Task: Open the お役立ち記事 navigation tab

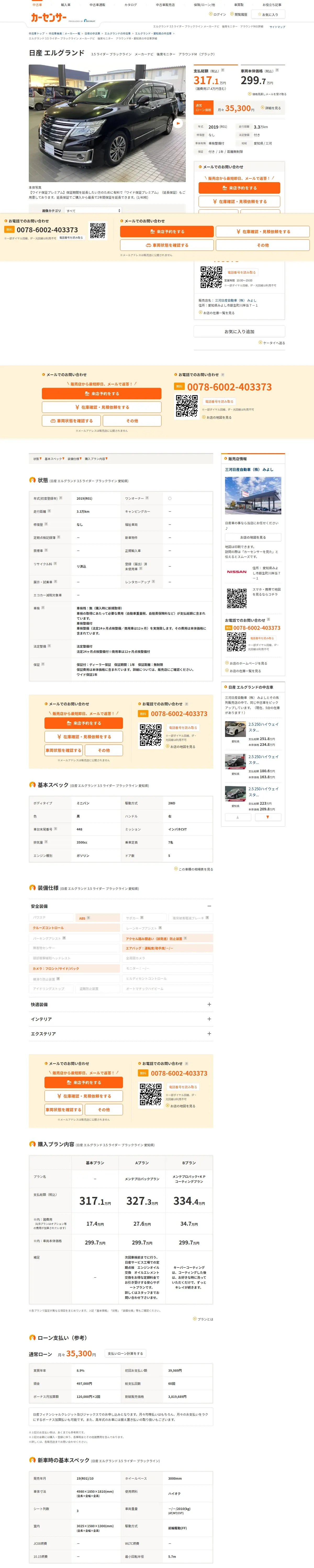Action: pos(271,5)
